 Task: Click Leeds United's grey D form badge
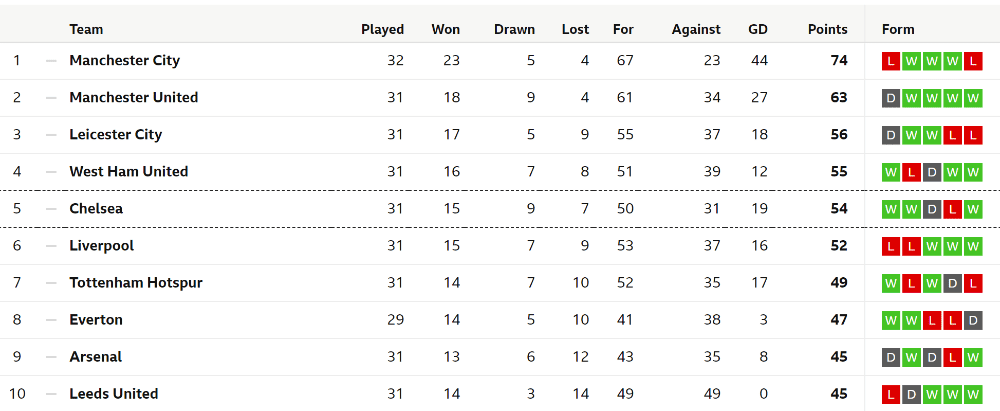pyautogui.click(x=911, y=394)
